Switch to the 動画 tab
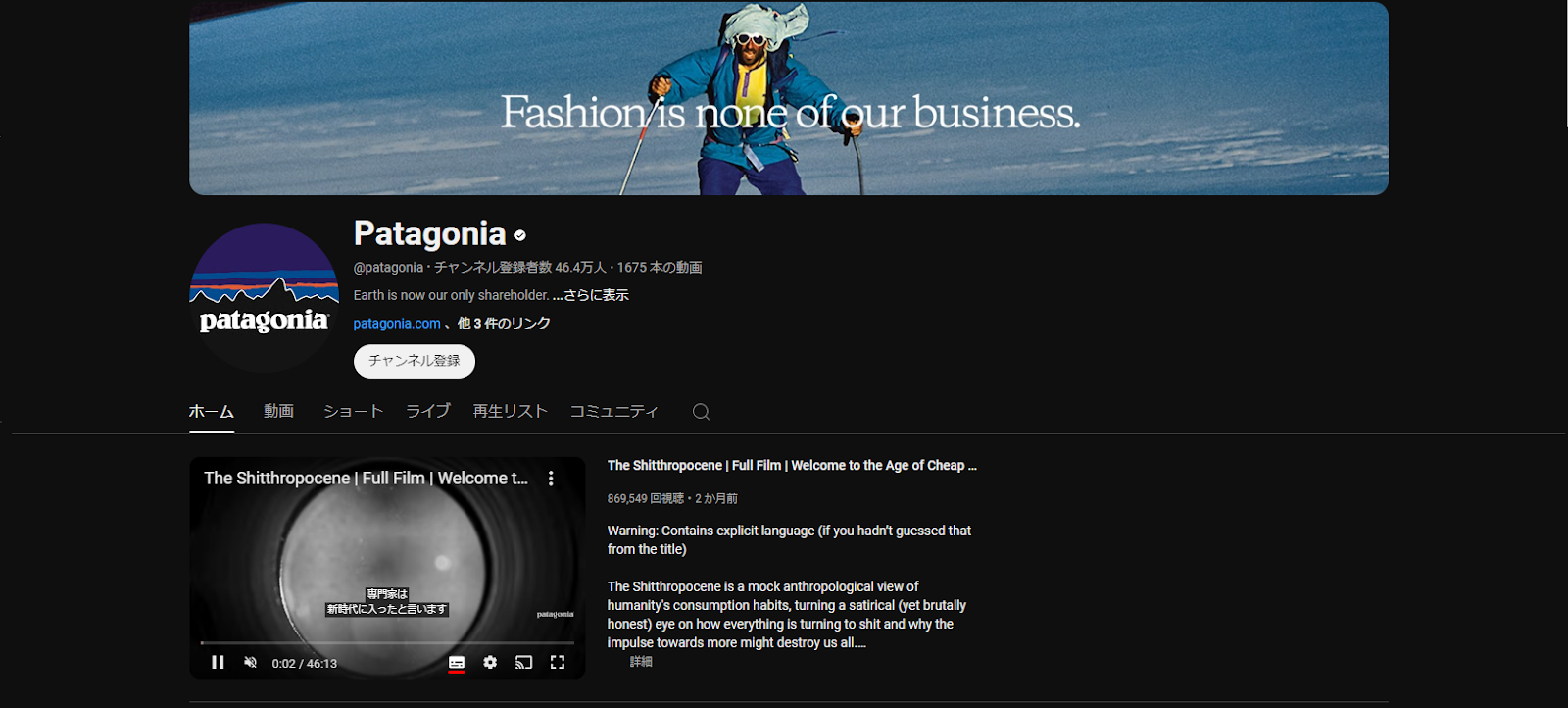Image resolution: width=1568 pixels, height=708 pixels. coord(278,412)
